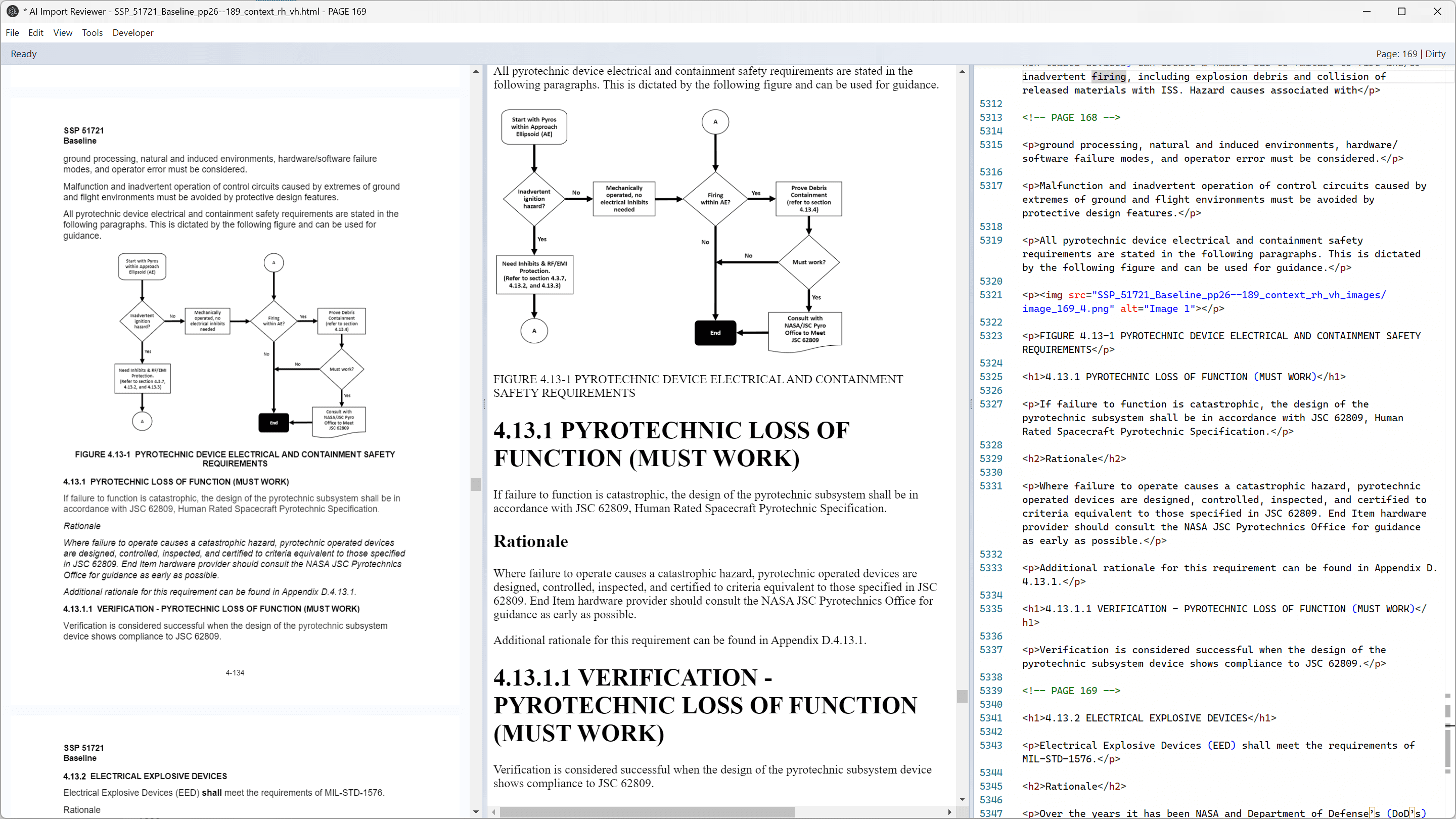Click the '4.13.1 PYROTECHNIC LOSS OF FUNCTION' preview heading

[671, 444]
